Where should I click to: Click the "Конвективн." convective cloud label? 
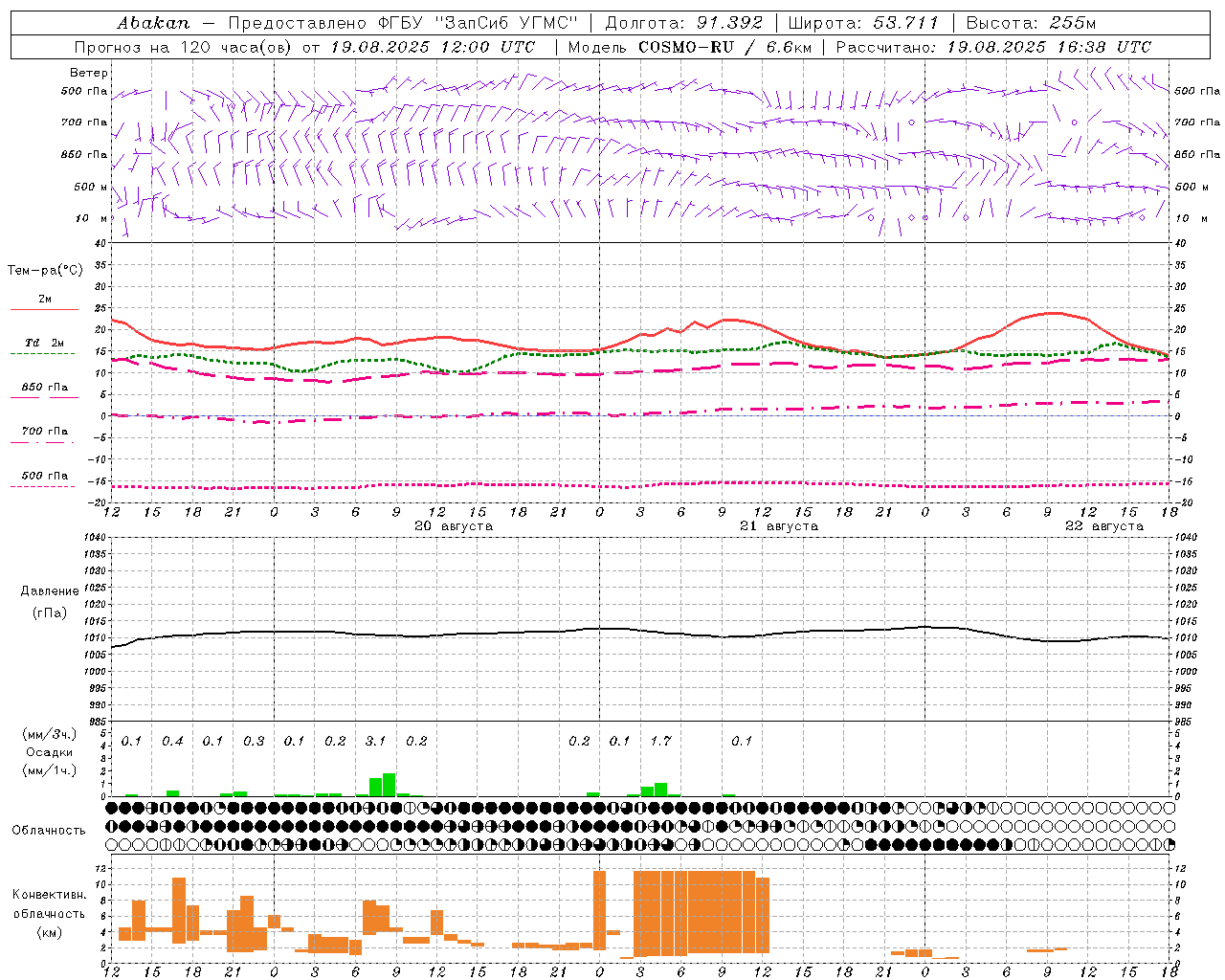tap(49, 895)
